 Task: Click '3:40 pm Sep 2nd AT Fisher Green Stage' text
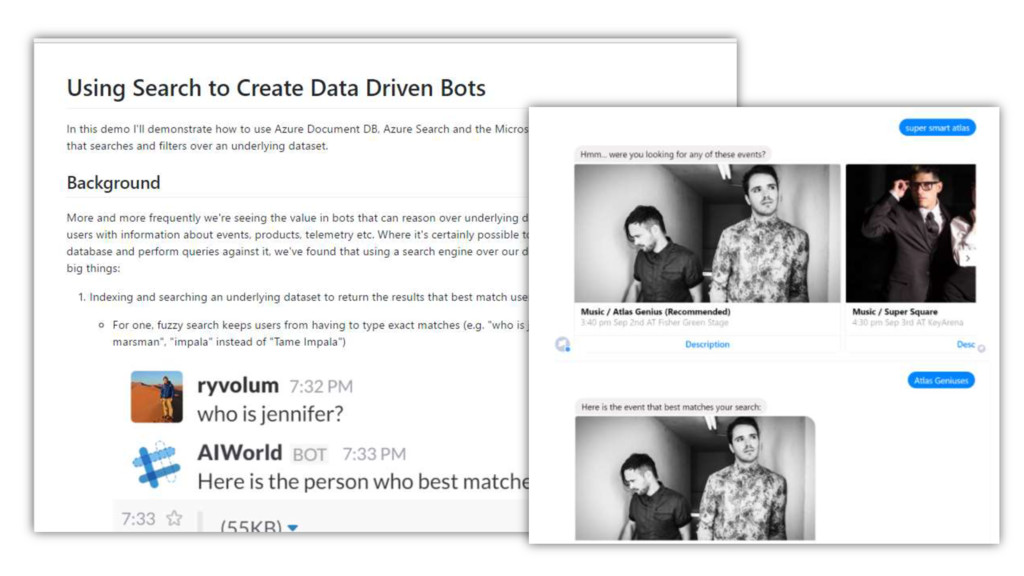pos(654,323)
